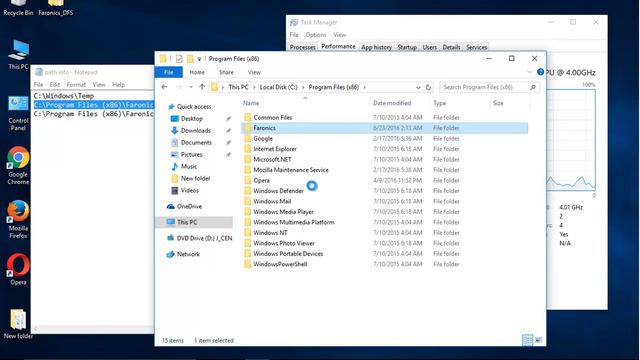Launch Opera browser from desktop
This screenshot has height=360, width=640.
pos(18,269)
